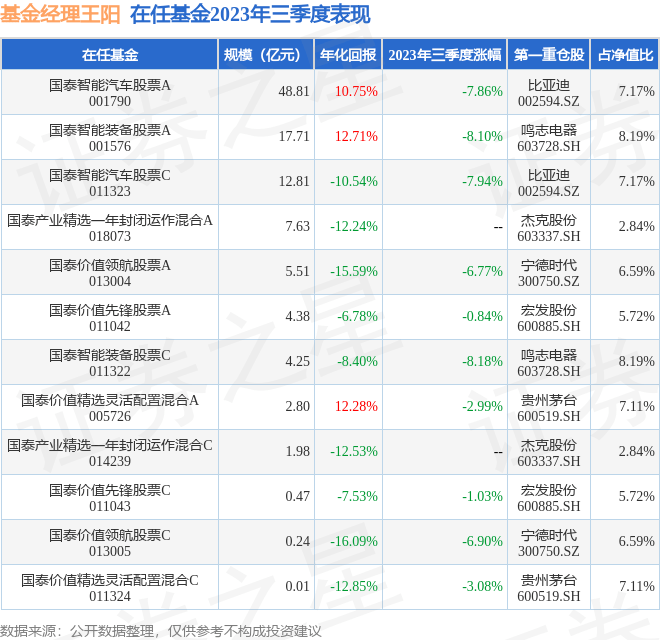Click the 占净值比 column header

624,55
